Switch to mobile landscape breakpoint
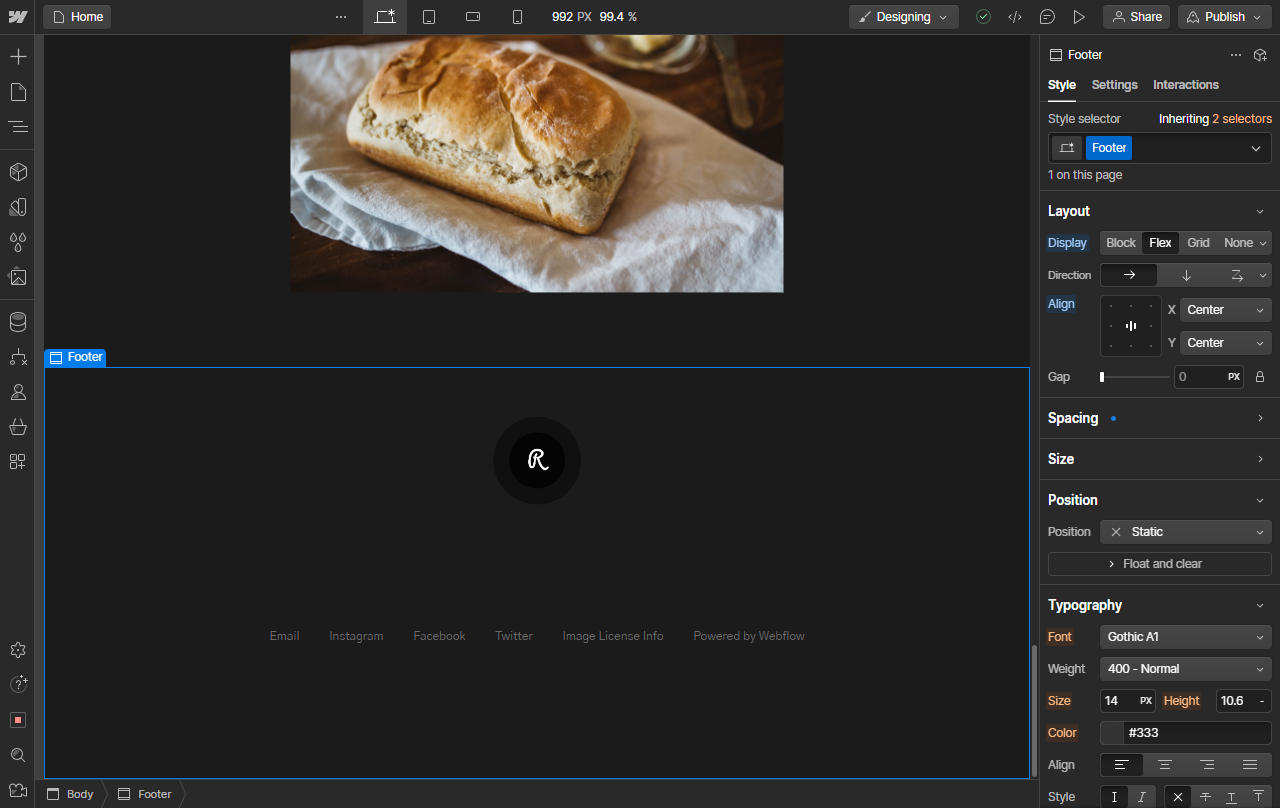This screenshot has height=808, width=1280. (x=474, y=17)
